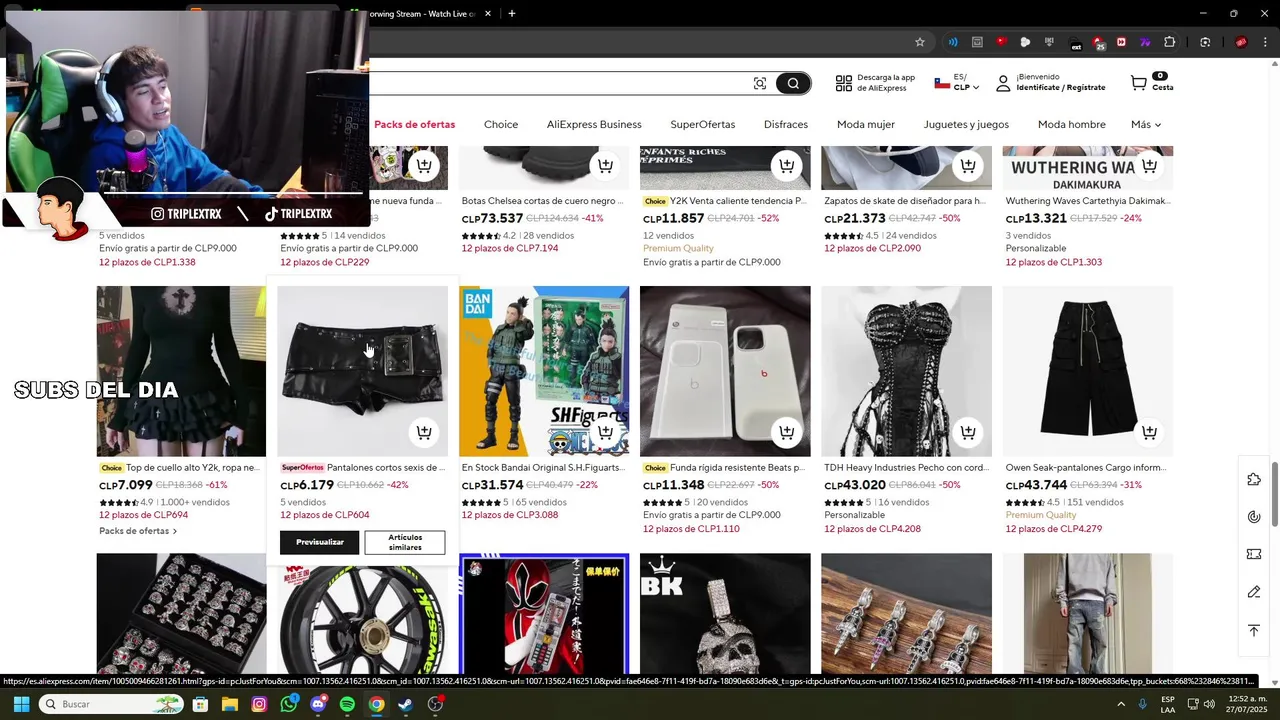This screenshot has width=1280, height=720.
Task: Open a new browser tab with plus
Action: pos(512,14)
